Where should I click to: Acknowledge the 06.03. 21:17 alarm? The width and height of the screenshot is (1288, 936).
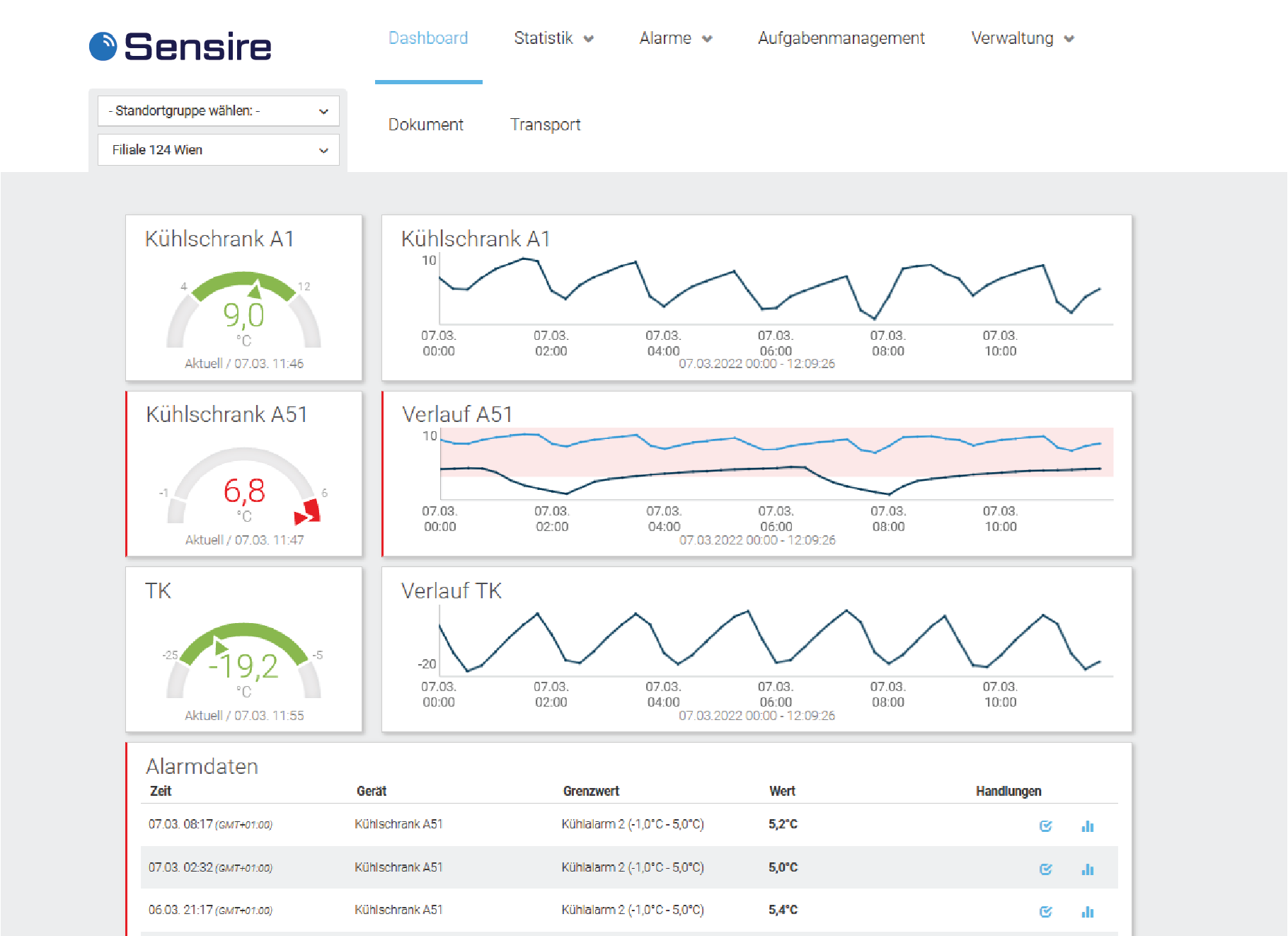point(1045,911)
